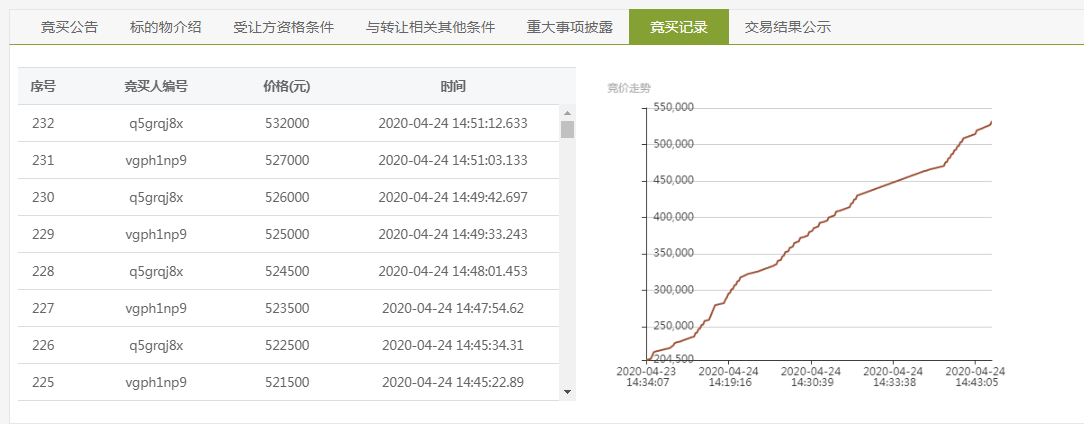The width and height of the screenshot is (1084, 424).
Task: Click bidder vgph1np9 in row 225
Action: coord(156,382)
